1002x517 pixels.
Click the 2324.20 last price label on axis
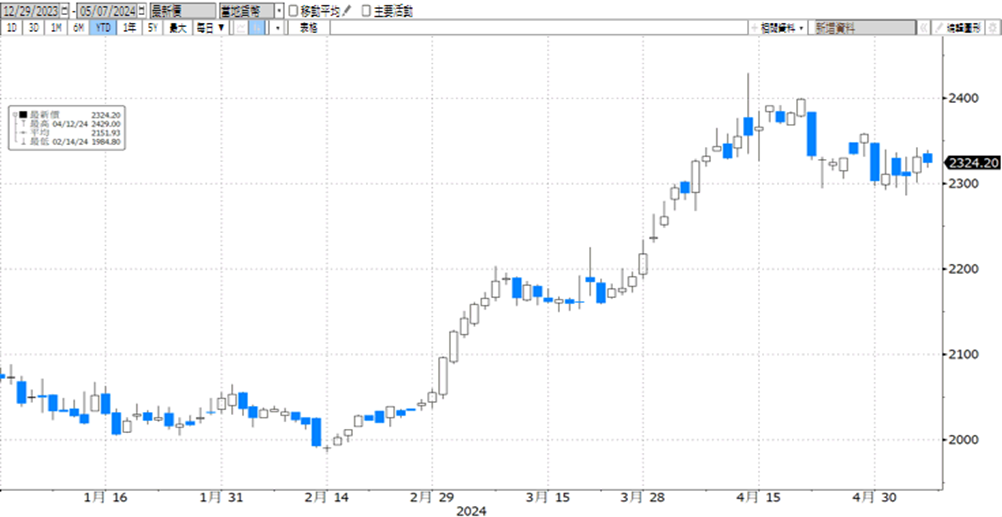coord(971,163)
